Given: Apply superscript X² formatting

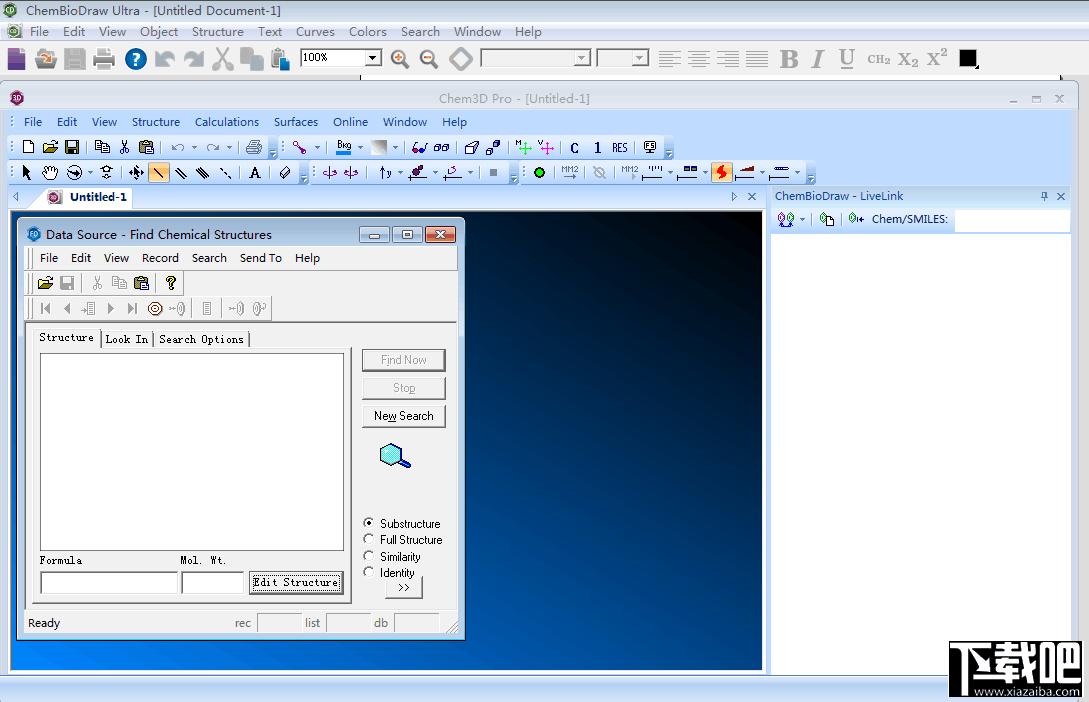Looking at the screenshot, I should pyautogui.click(x=937, y=57).
